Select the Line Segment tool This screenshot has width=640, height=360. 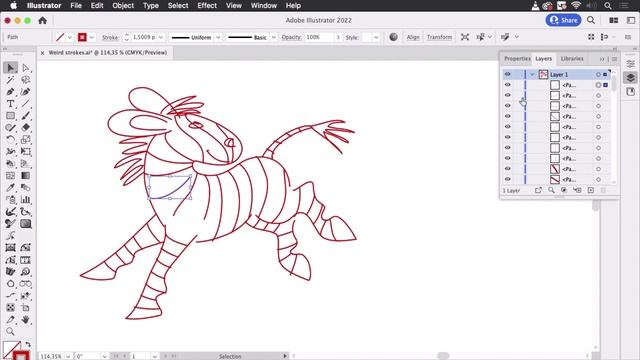point(26,104)
